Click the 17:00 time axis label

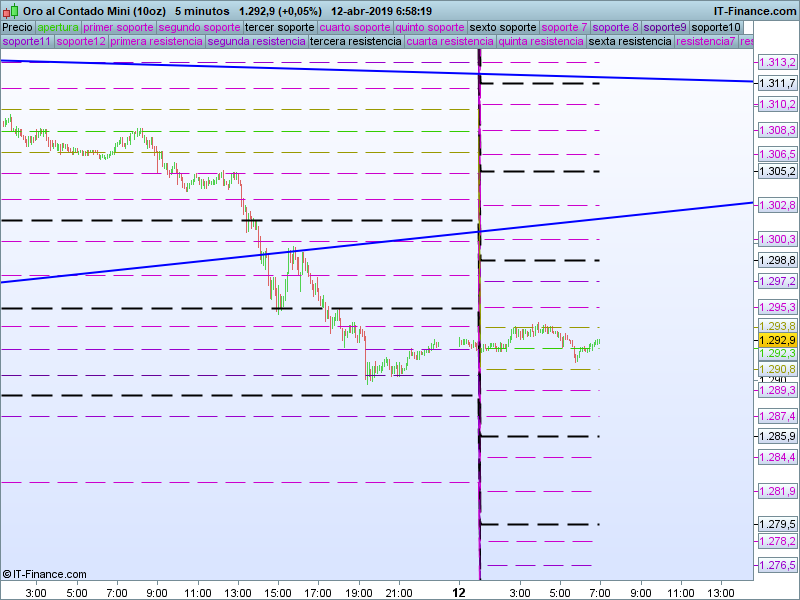pyautogui.click(x=318, y=593)
